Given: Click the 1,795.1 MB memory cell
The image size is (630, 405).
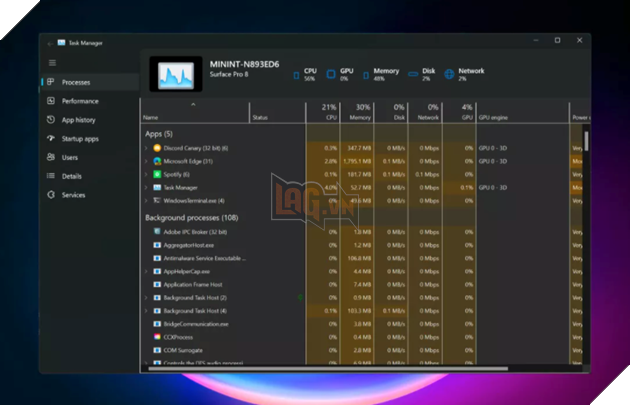Looking at the screenshot, I should (357, 161).
